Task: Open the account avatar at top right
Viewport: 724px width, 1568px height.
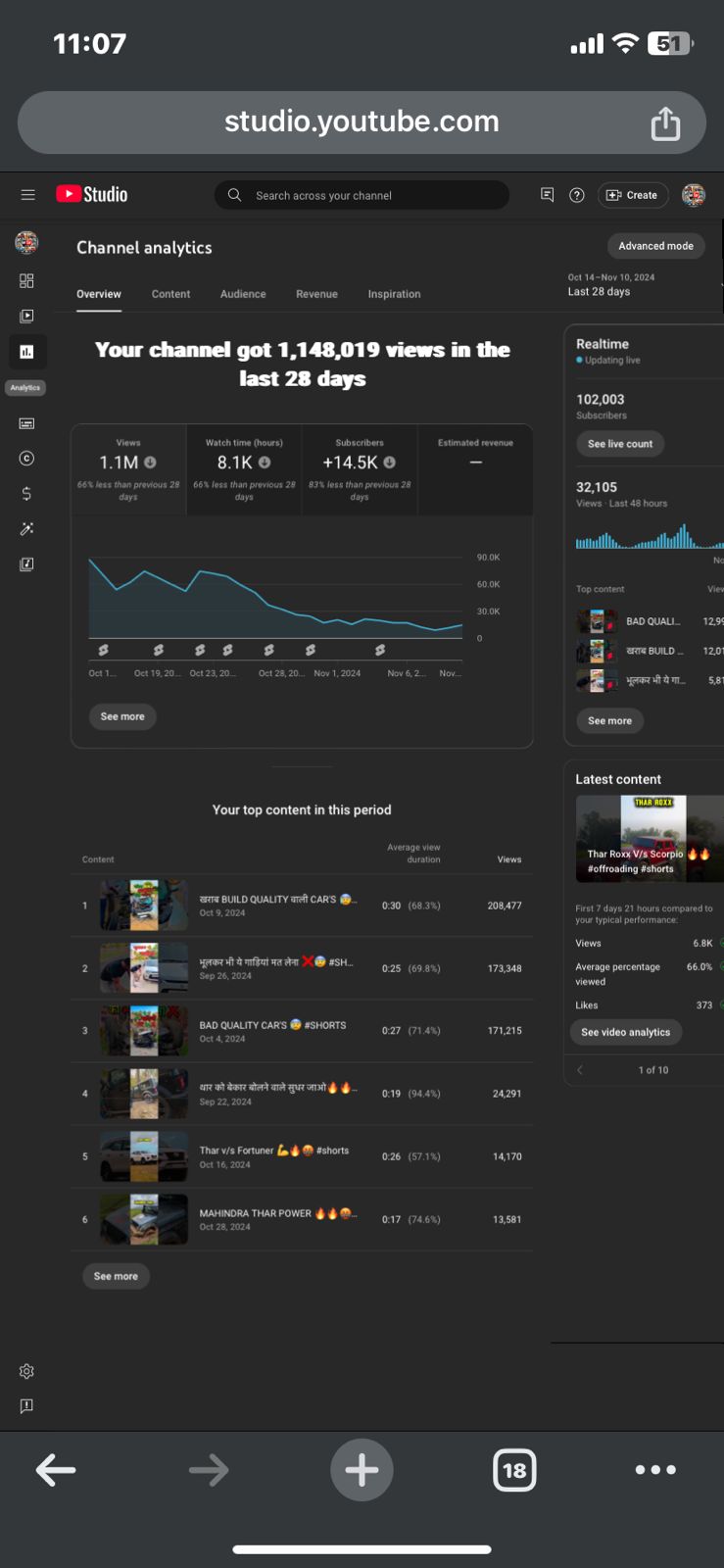Action: coord(694,195)
